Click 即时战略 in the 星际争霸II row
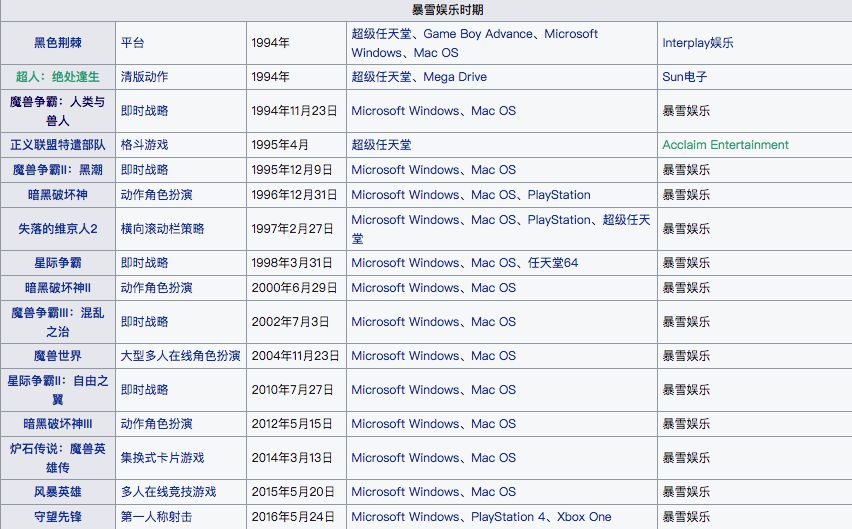This screenshot has width=852, height=529. click(x=145, y=390)
